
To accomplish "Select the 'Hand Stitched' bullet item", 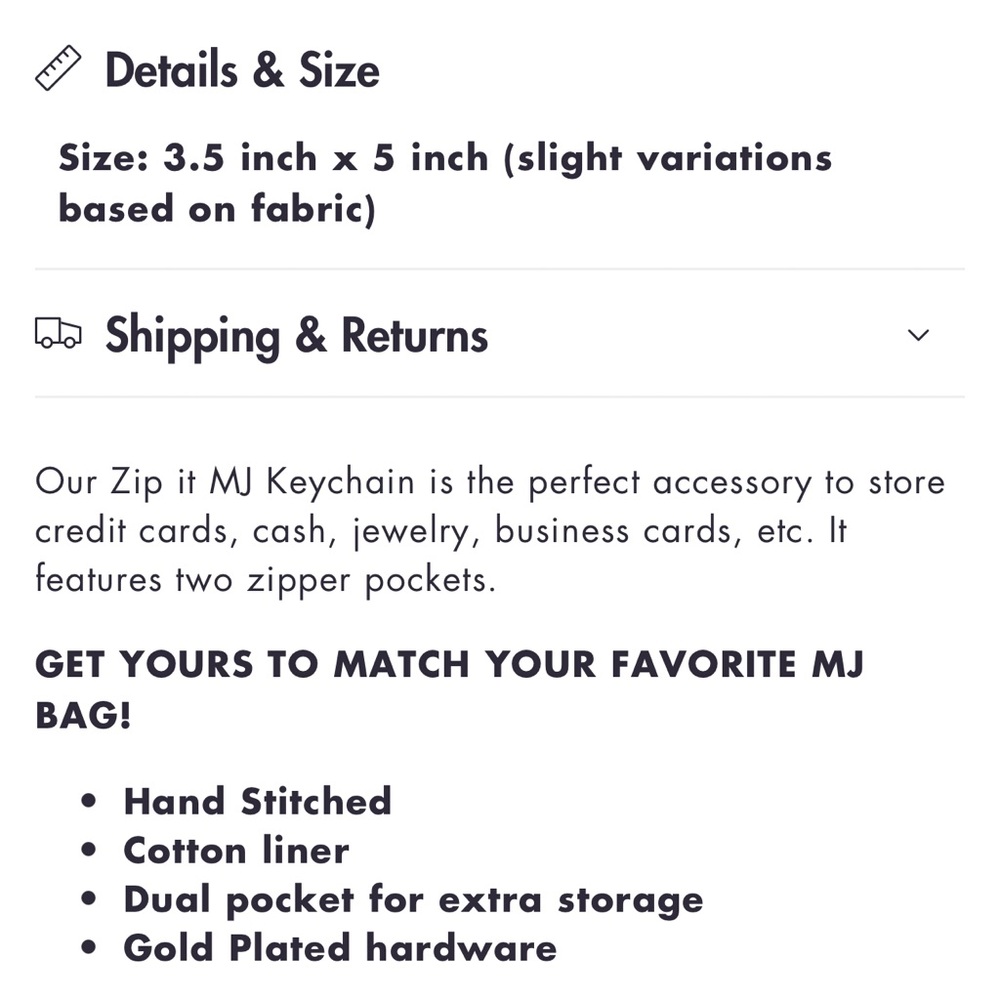I will coord(257,801).
